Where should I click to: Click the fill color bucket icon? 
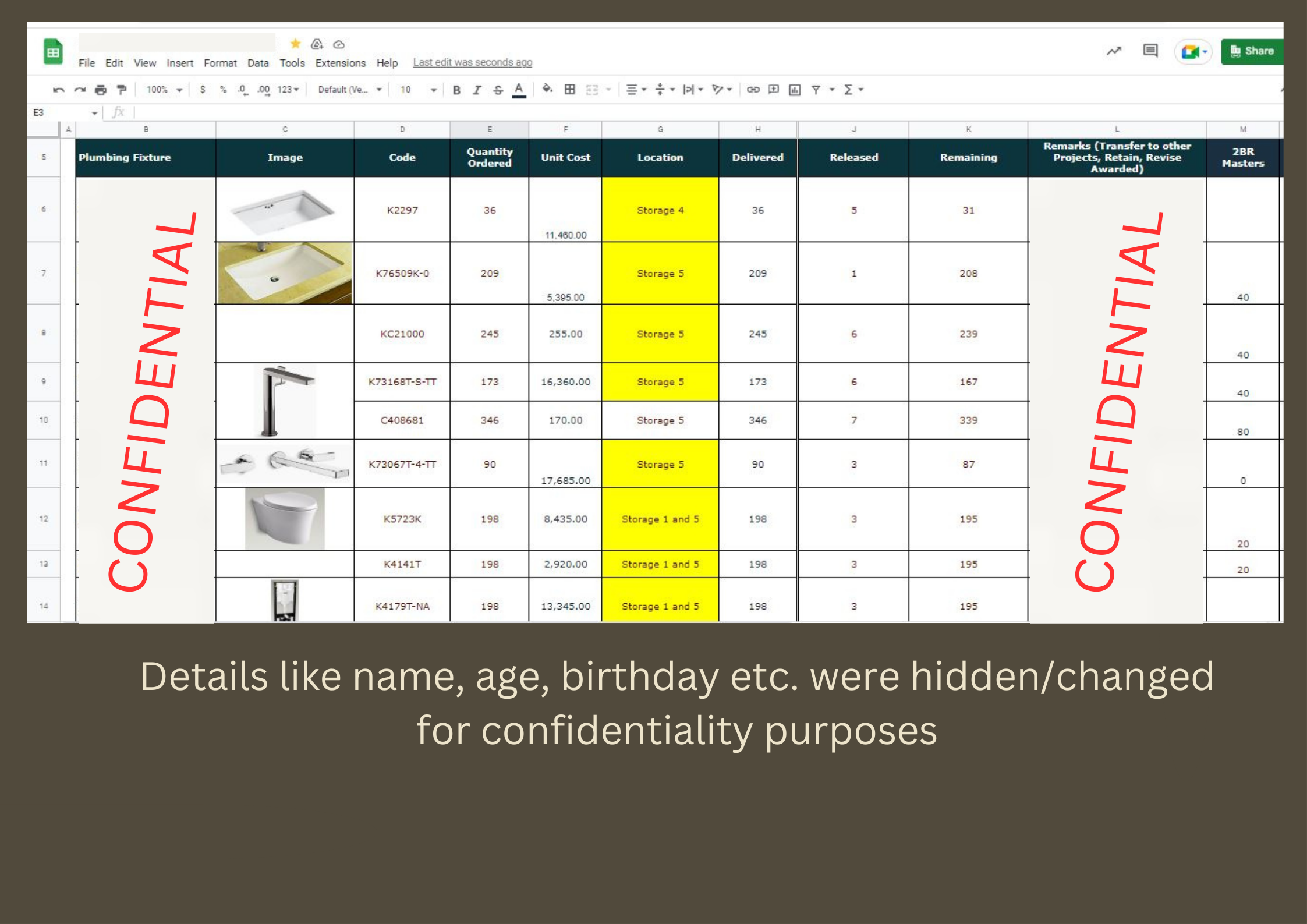(x=547, y=89)
